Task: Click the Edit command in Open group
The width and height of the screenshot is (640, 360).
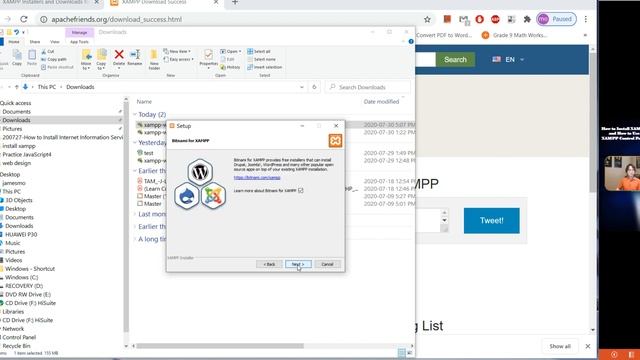Action: [x=228, y=59]
